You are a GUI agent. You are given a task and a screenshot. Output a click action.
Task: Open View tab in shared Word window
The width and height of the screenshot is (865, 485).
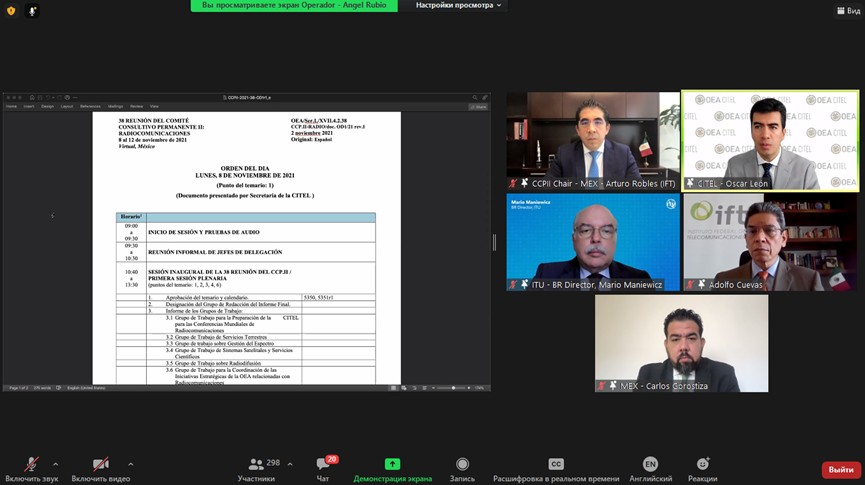click(154, 106)
